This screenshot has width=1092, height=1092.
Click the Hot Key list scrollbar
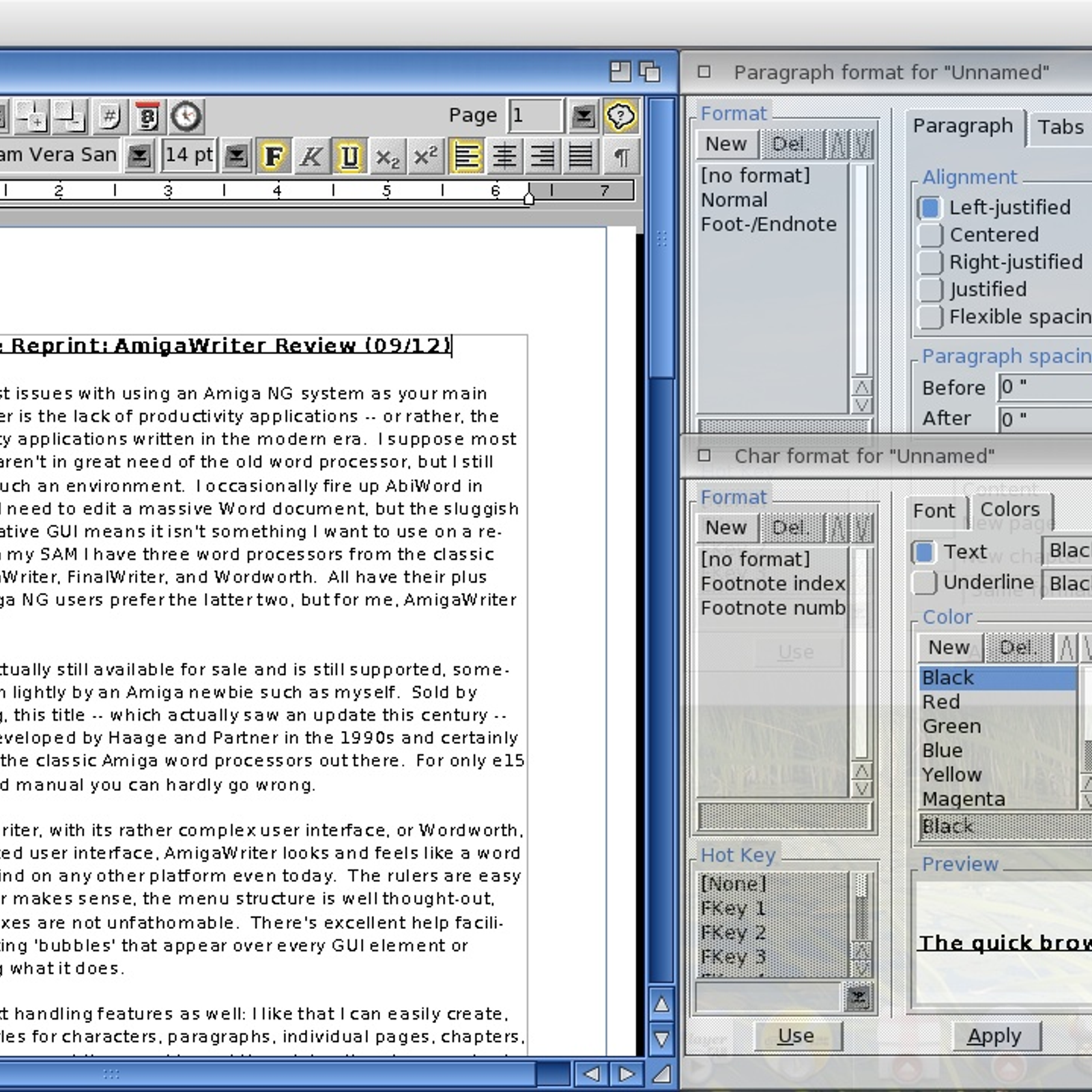(x=861, y=906)
